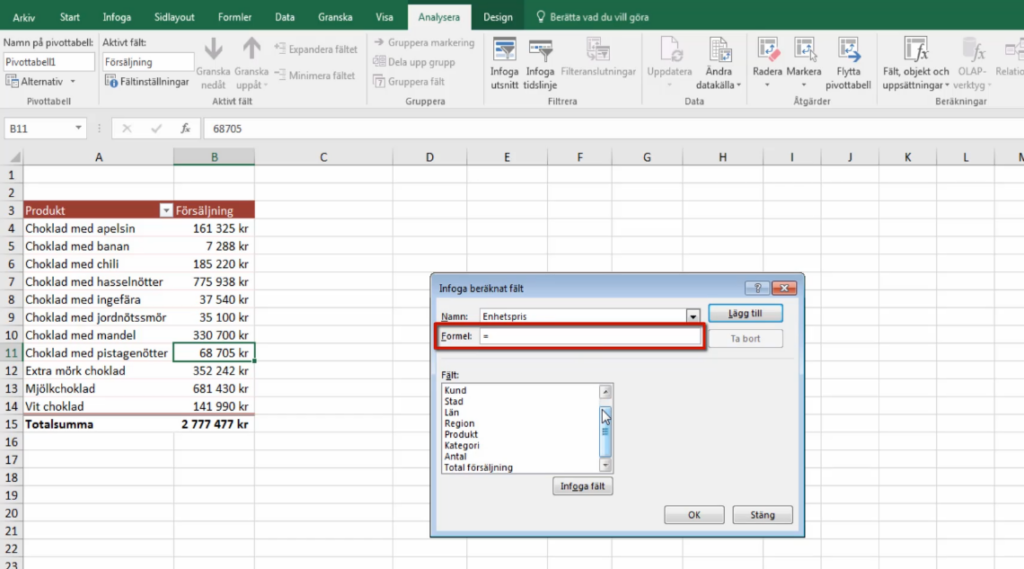
Task: Click into the Formel input field
Action: (x=590, y=336)
